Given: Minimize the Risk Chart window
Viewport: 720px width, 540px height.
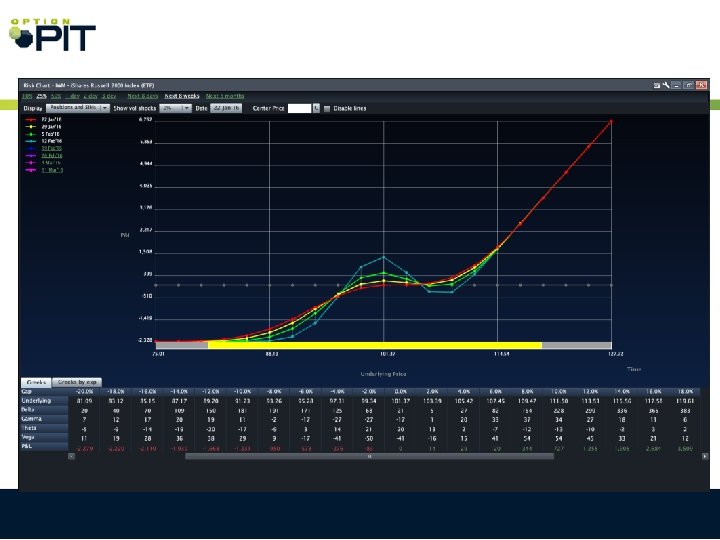Looking at the screenshot, I should point(676,85).
